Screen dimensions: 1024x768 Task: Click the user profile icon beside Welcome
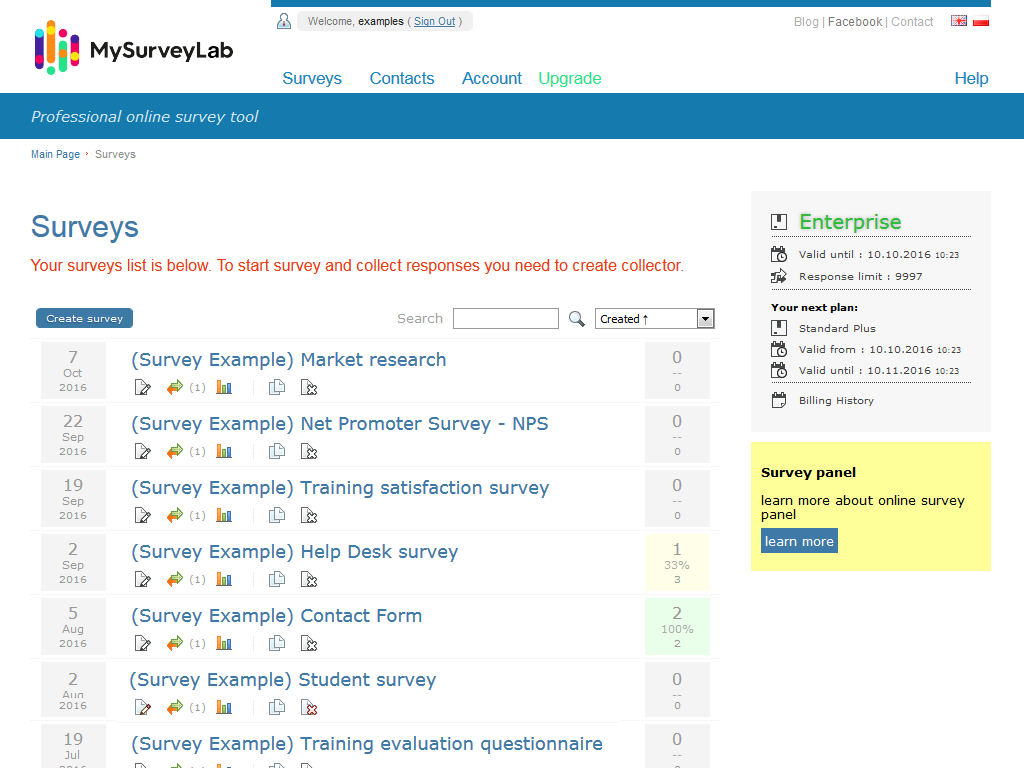284,21
